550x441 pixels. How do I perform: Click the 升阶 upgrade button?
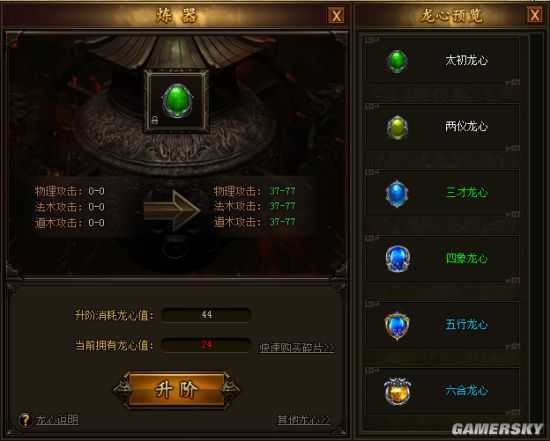point(177,390)
